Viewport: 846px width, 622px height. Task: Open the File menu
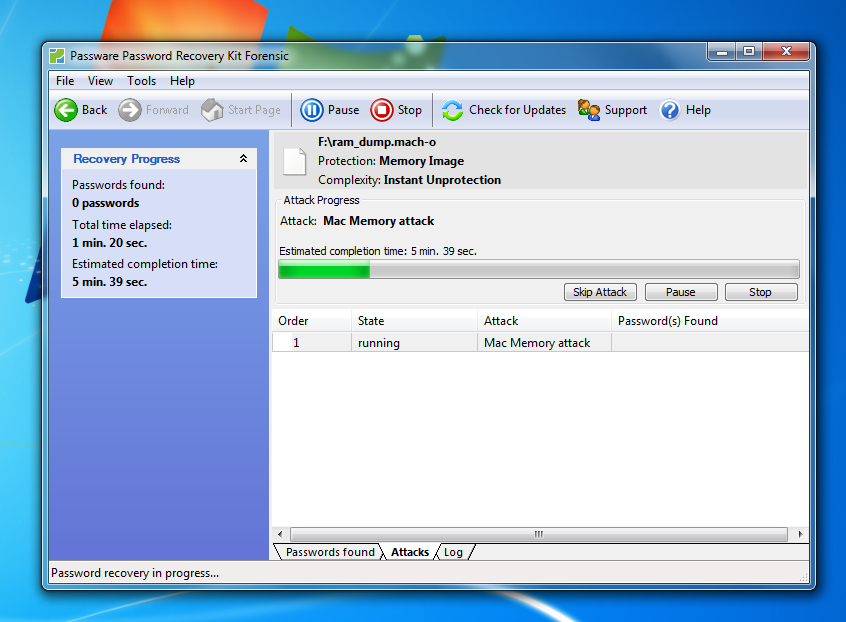pyautogui.click(x=65, y=81)
